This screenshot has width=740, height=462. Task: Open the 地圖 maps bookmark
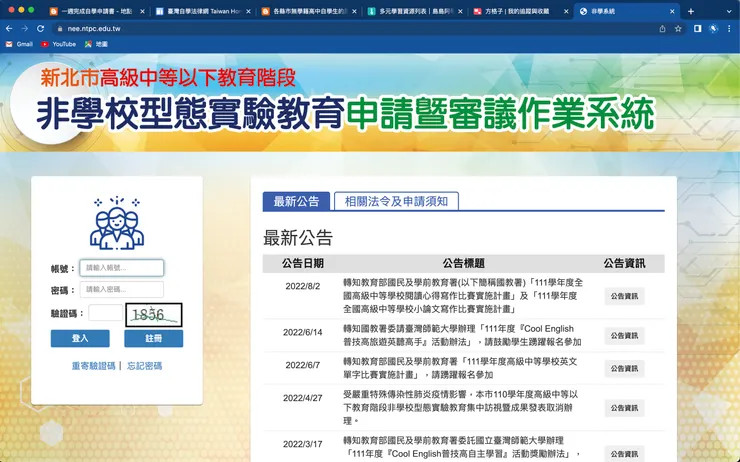[x=96, y=44]
